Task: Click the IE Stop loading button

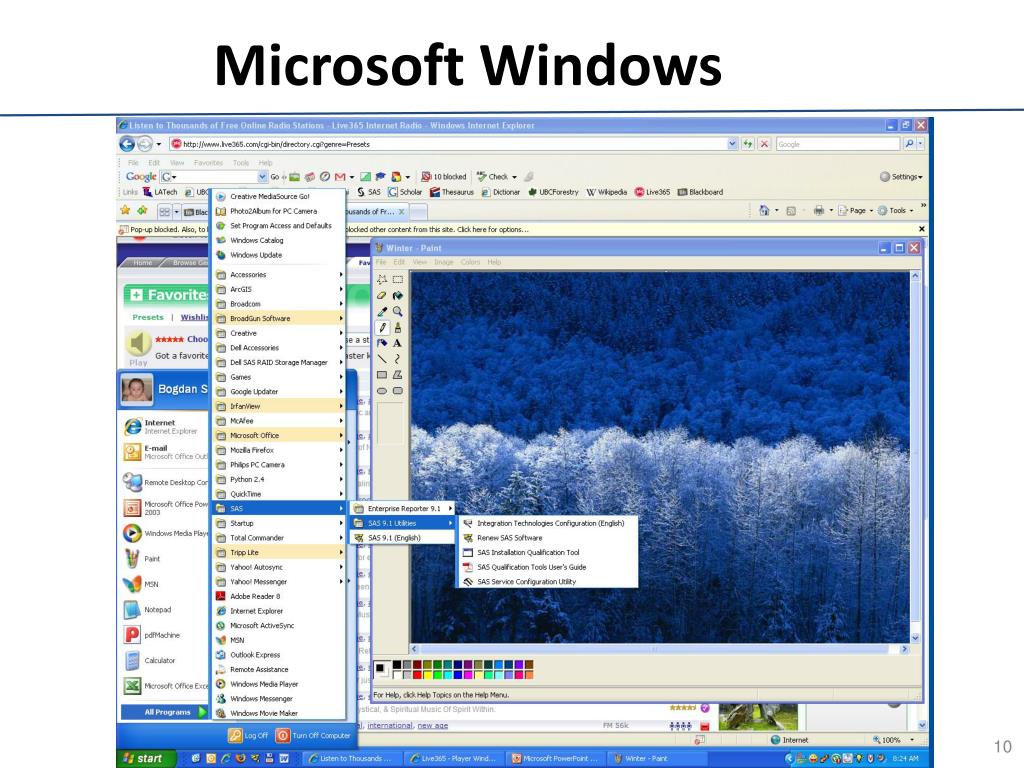Action: 764,144
